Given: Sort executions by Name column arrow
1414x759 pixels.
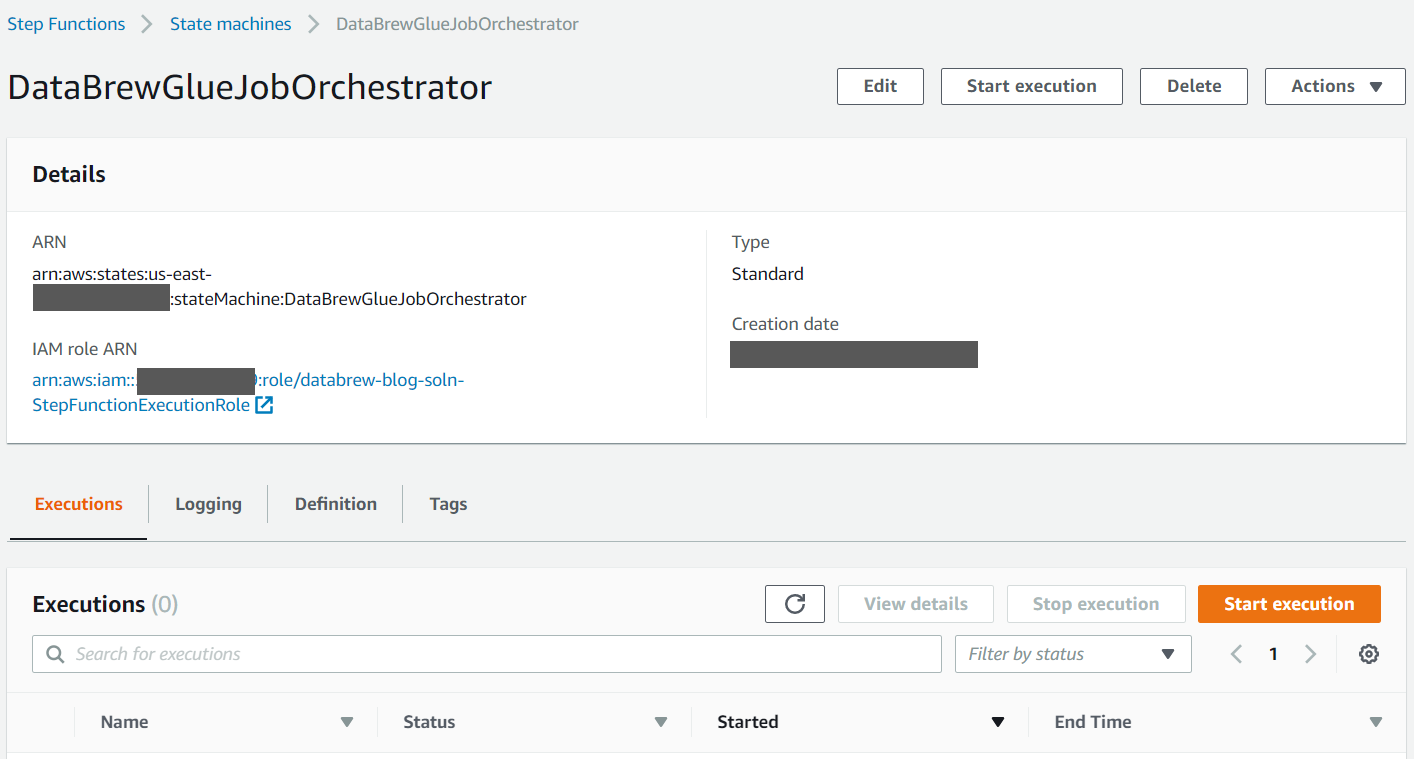Looking at the screenshot, I should point(347,722).
